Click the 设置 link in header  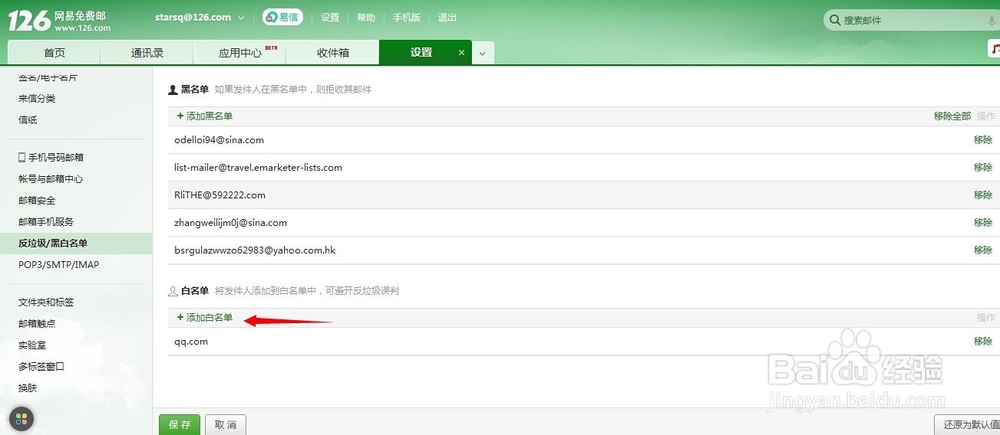click(330, 18)
